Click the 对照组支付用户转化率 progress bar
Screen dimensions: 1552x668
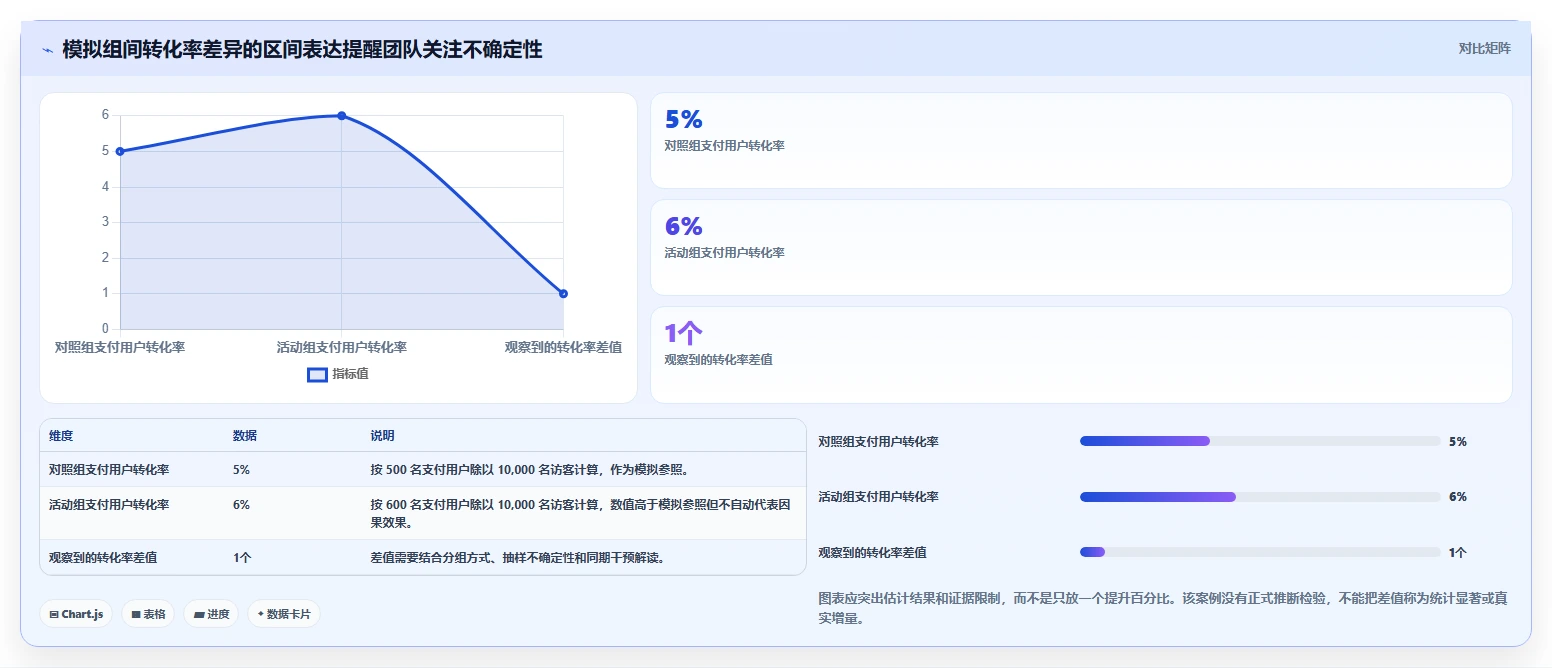(x=1260, y=441)
